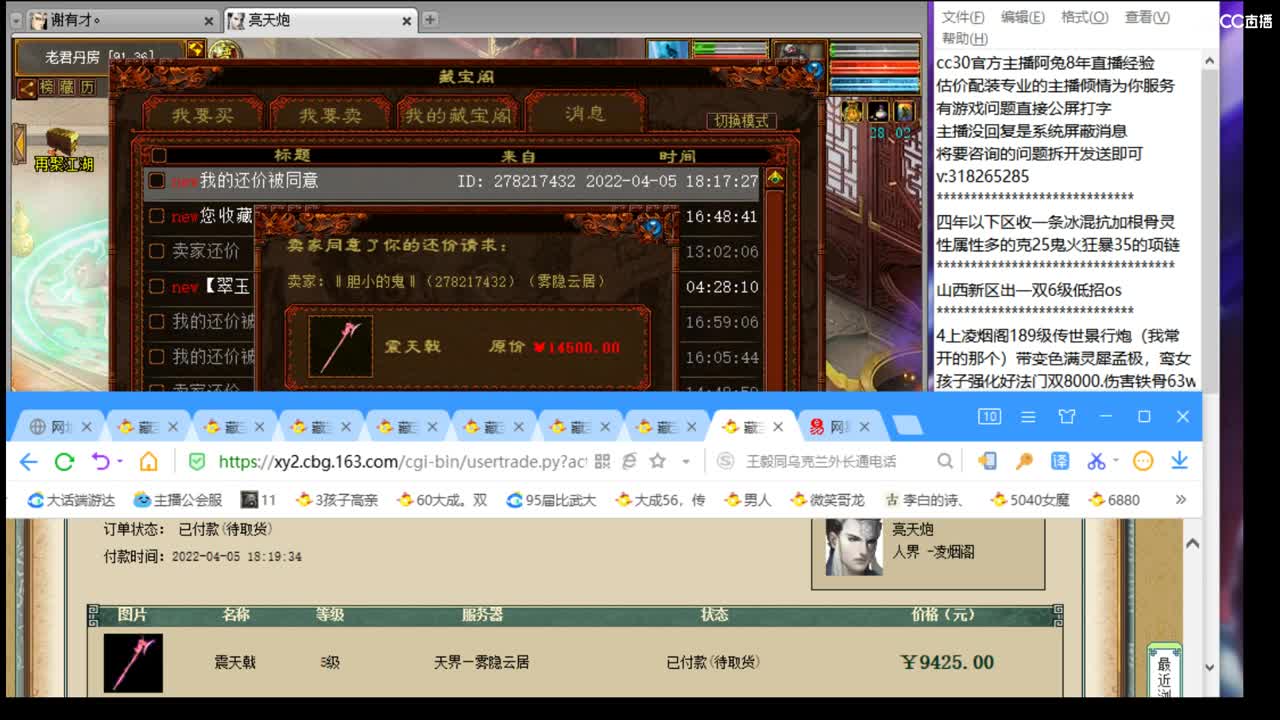The height and width of the screenshot is (720, 1280).
Task: Switch to the 我要买 tab
Action: click(203, 115)
